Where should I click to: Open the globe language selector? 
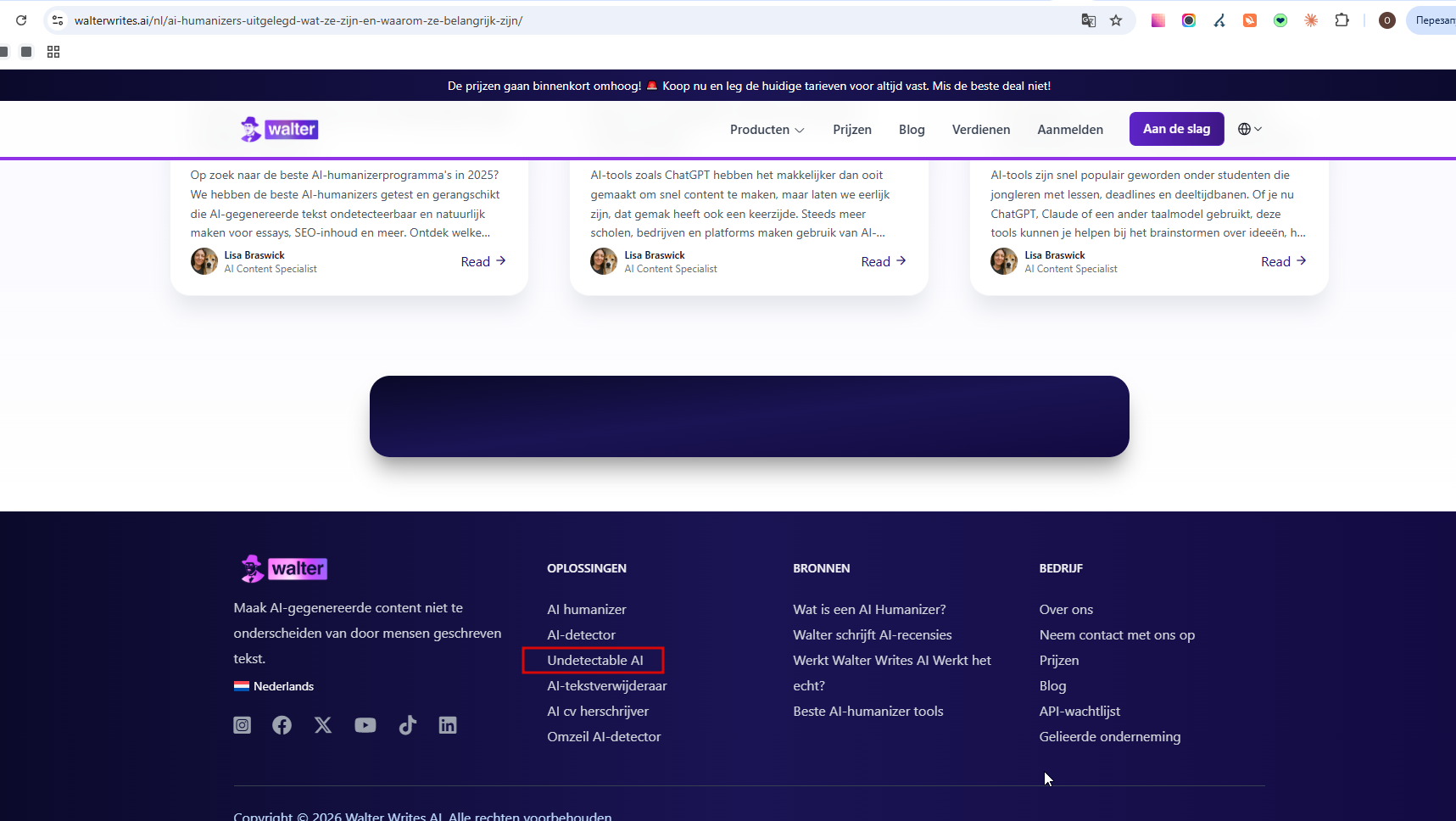coord(1250,129)
